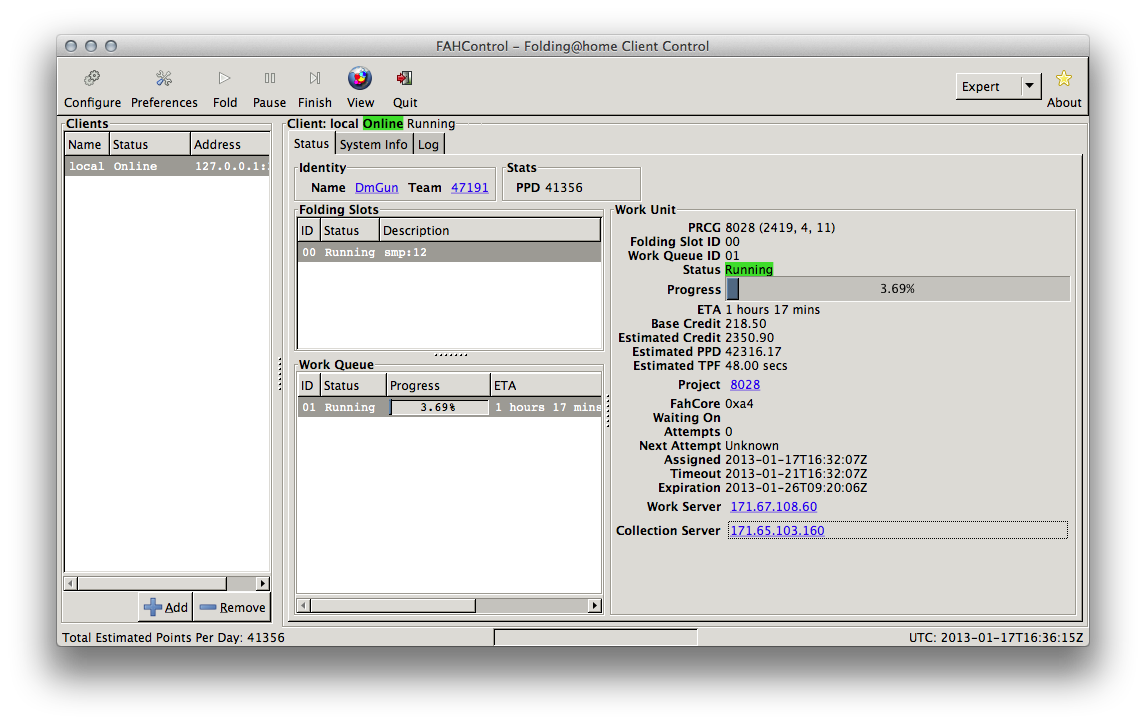Launch the View protein viewer icon

[360, 79]
